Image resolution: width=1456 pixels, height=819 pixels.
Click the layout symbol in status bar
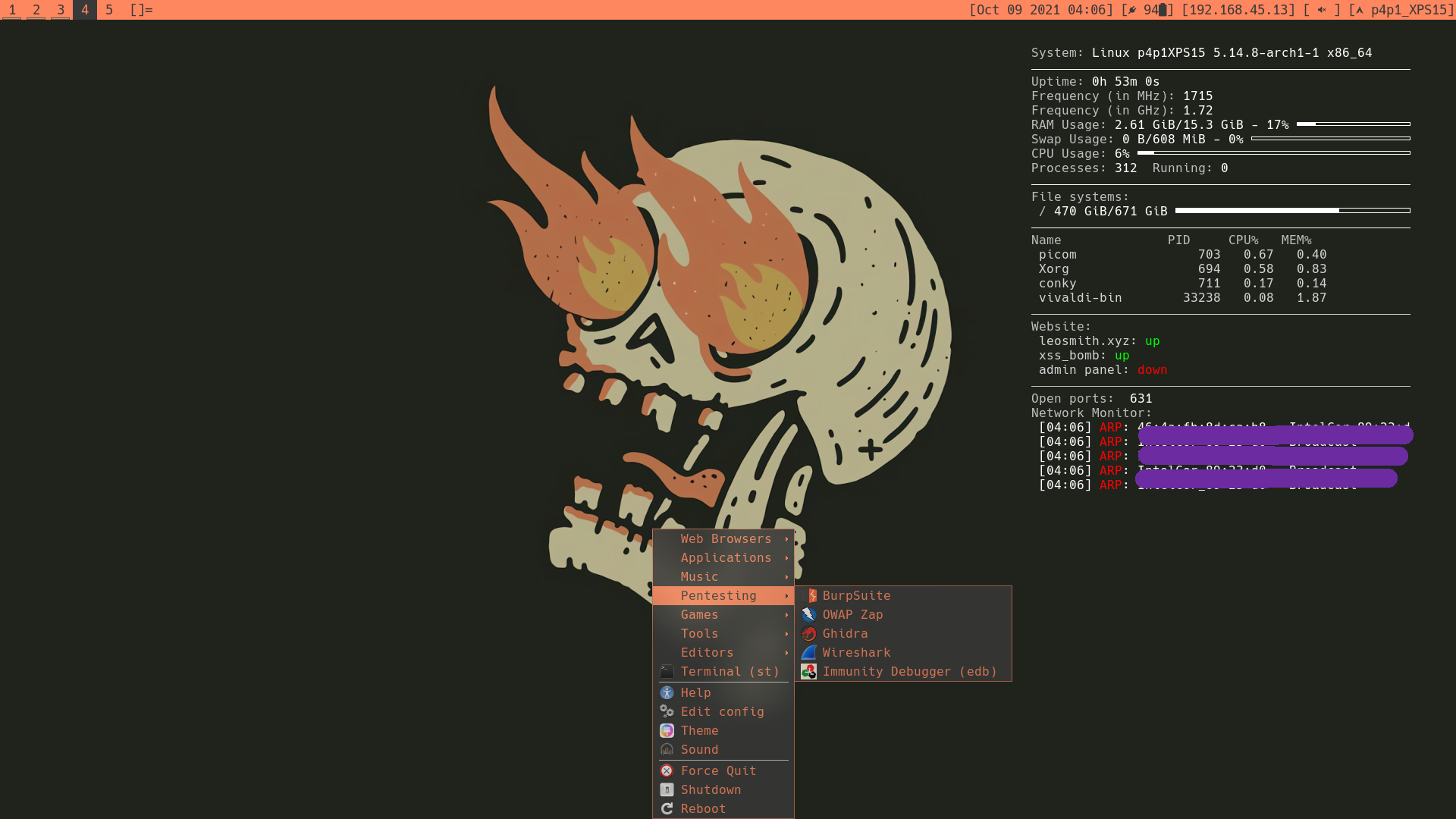pyautogui.click(x=141, y=10)
